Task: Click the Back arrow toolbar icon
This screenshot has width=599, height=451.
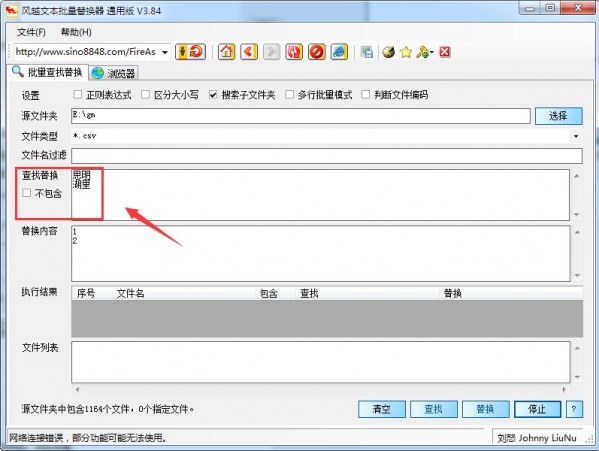Action: click(x=249, y=52)
